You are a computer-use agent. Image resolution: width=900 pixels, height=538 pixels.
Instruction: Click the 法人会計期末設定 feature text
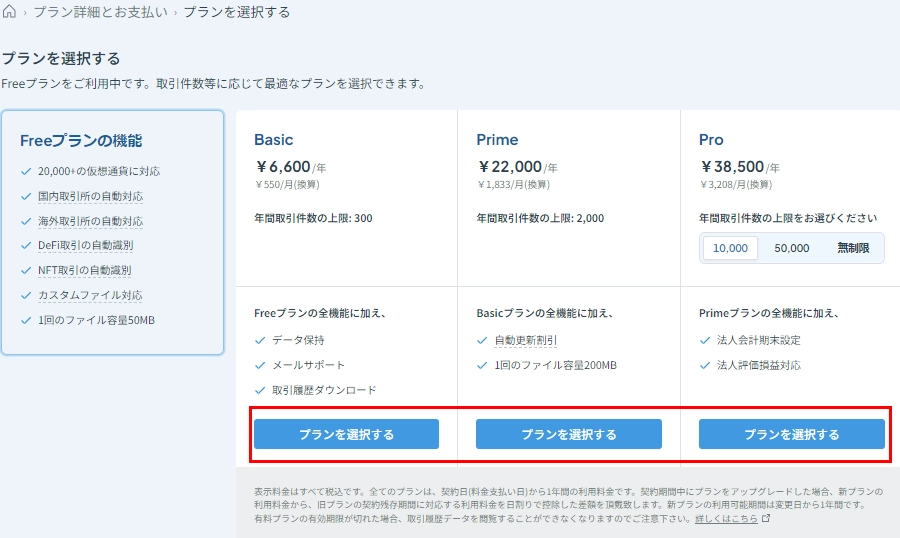tap(758, 340)
